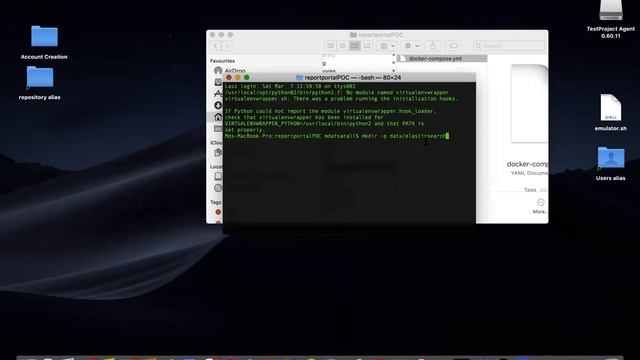Click the Favourites header in Finder sidebar
Image resolution: width=640 pixels, height=360 pixels.
point(222,61)
